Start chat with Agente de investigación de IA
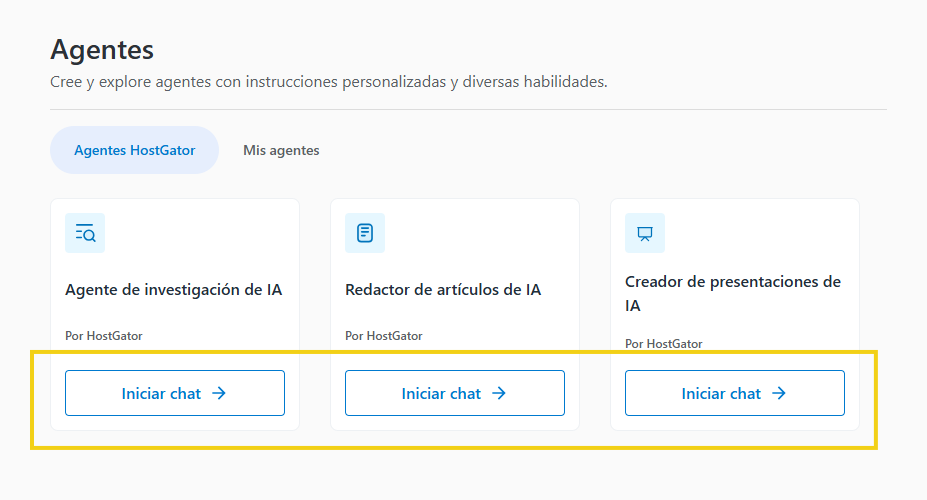 175,393
